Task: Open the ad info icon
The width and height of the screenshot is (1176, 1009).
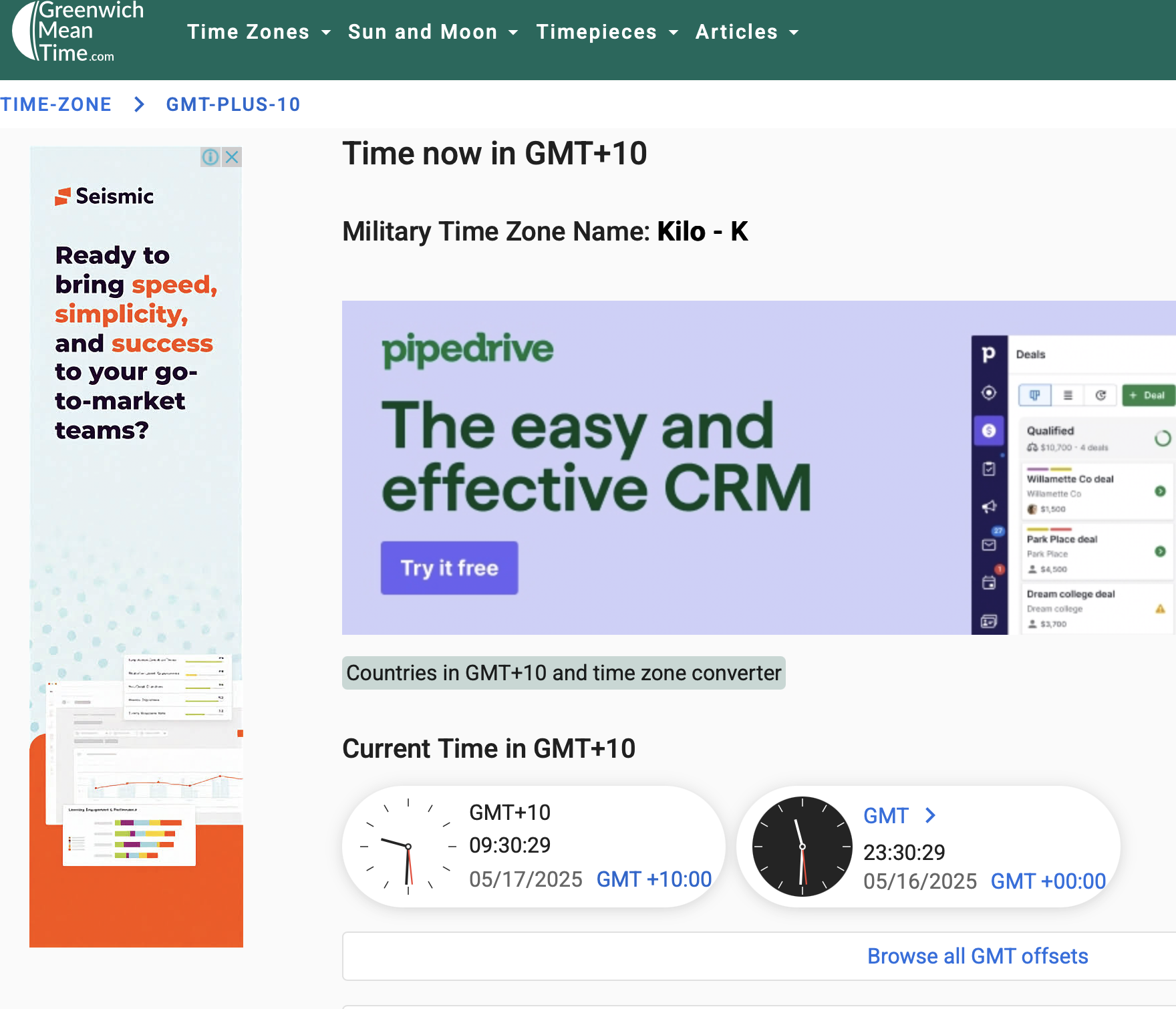Action: click(210, 157)
